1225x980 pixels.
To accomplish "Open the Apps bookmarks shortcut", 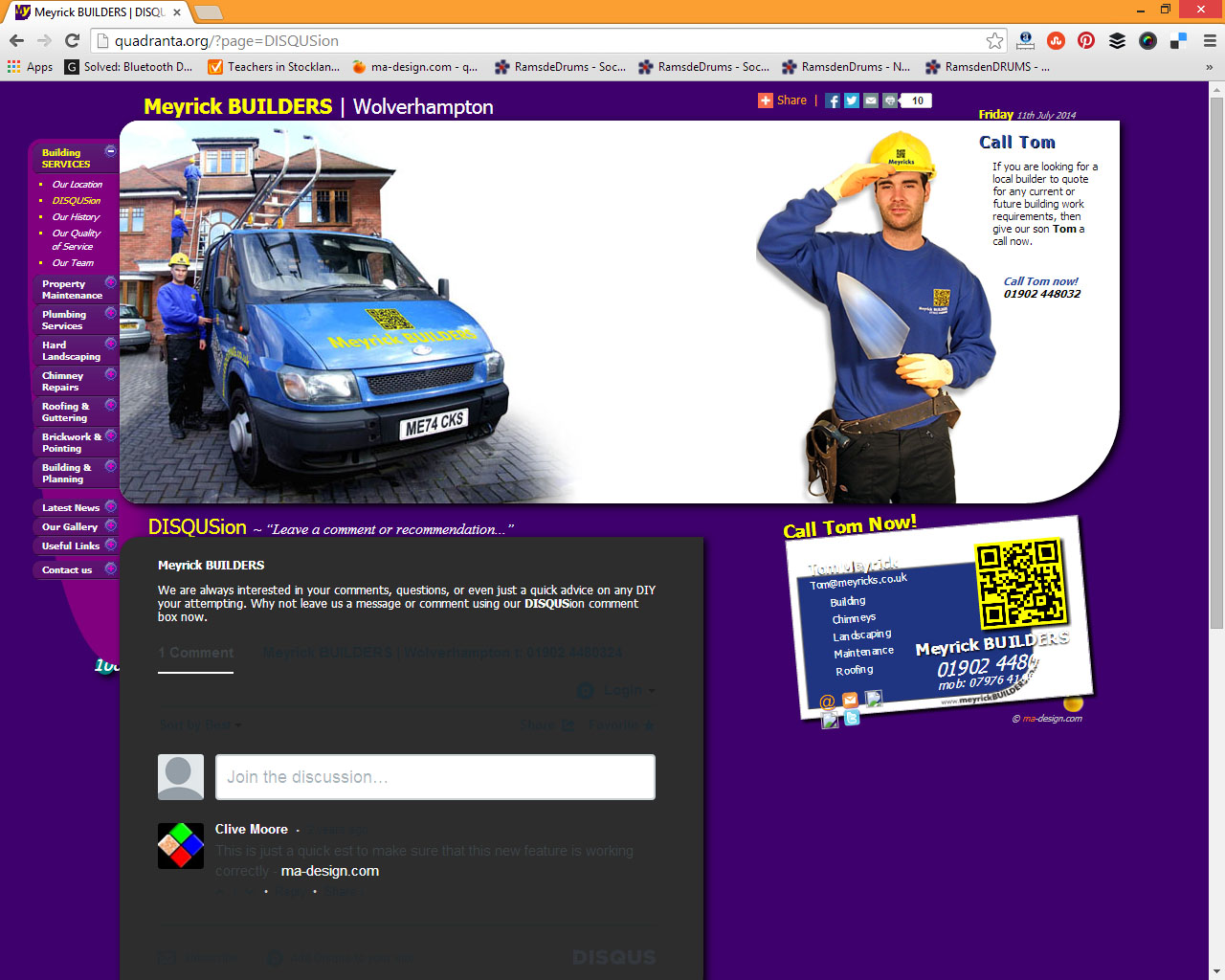I will (x=30, y=67).
